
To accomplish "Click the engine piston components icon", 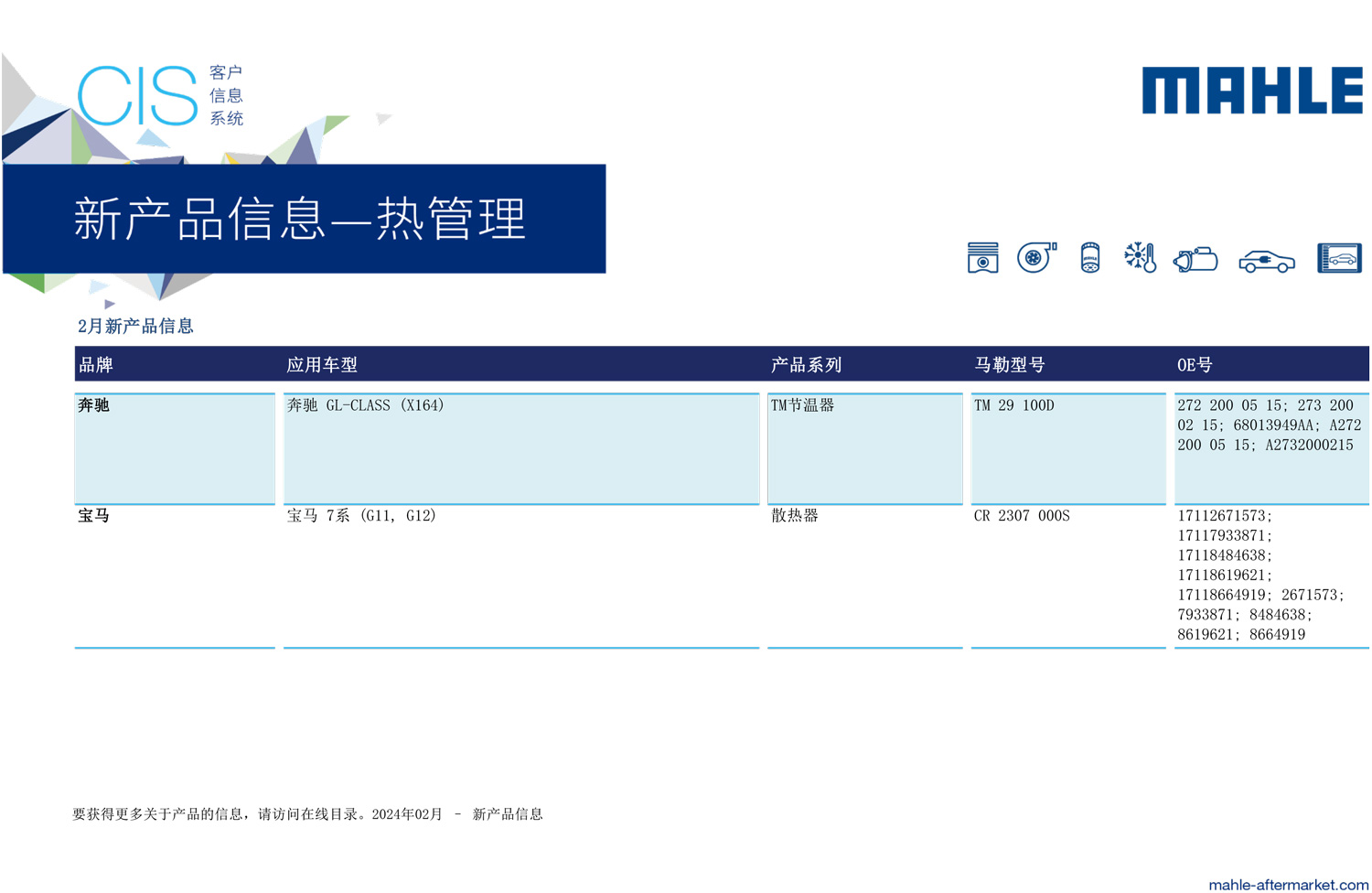I will pos(982,258).
